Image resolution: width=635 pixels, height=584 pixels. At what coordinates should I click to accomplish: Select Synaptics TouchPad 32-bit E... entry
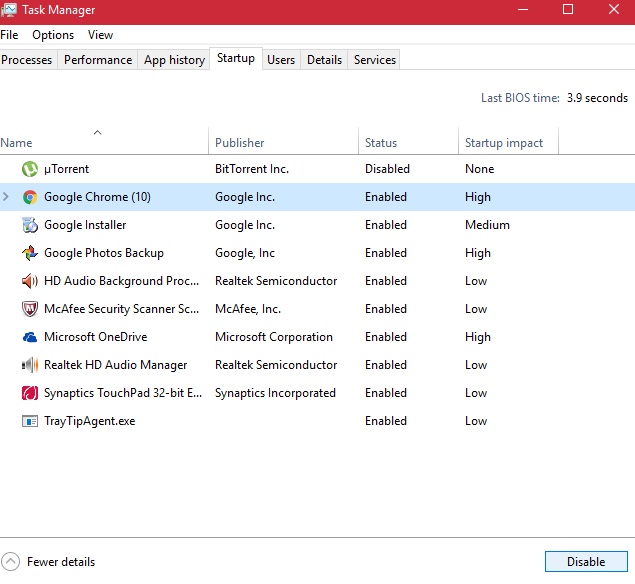click(x=123, y=393)
